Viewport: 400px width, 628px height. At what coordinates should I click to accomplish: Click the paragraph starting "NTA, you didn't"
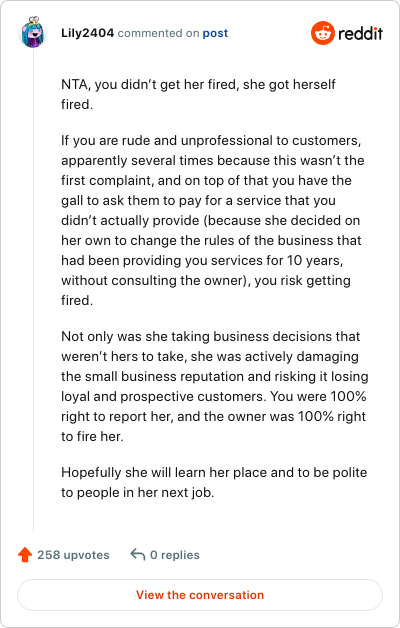tap(198, 95)
